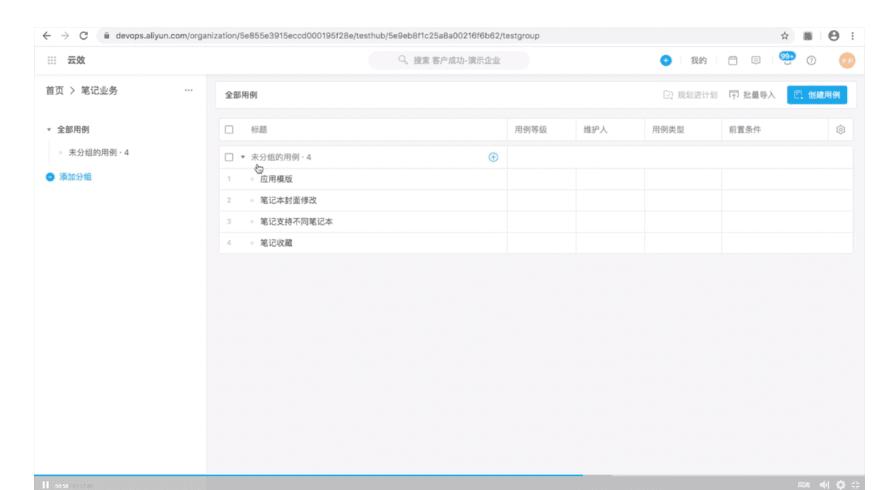Image resolution: width=874 pixels, height=490 pixels.
Task: Open the 应用模版 test case
Action: coord(276,179)
